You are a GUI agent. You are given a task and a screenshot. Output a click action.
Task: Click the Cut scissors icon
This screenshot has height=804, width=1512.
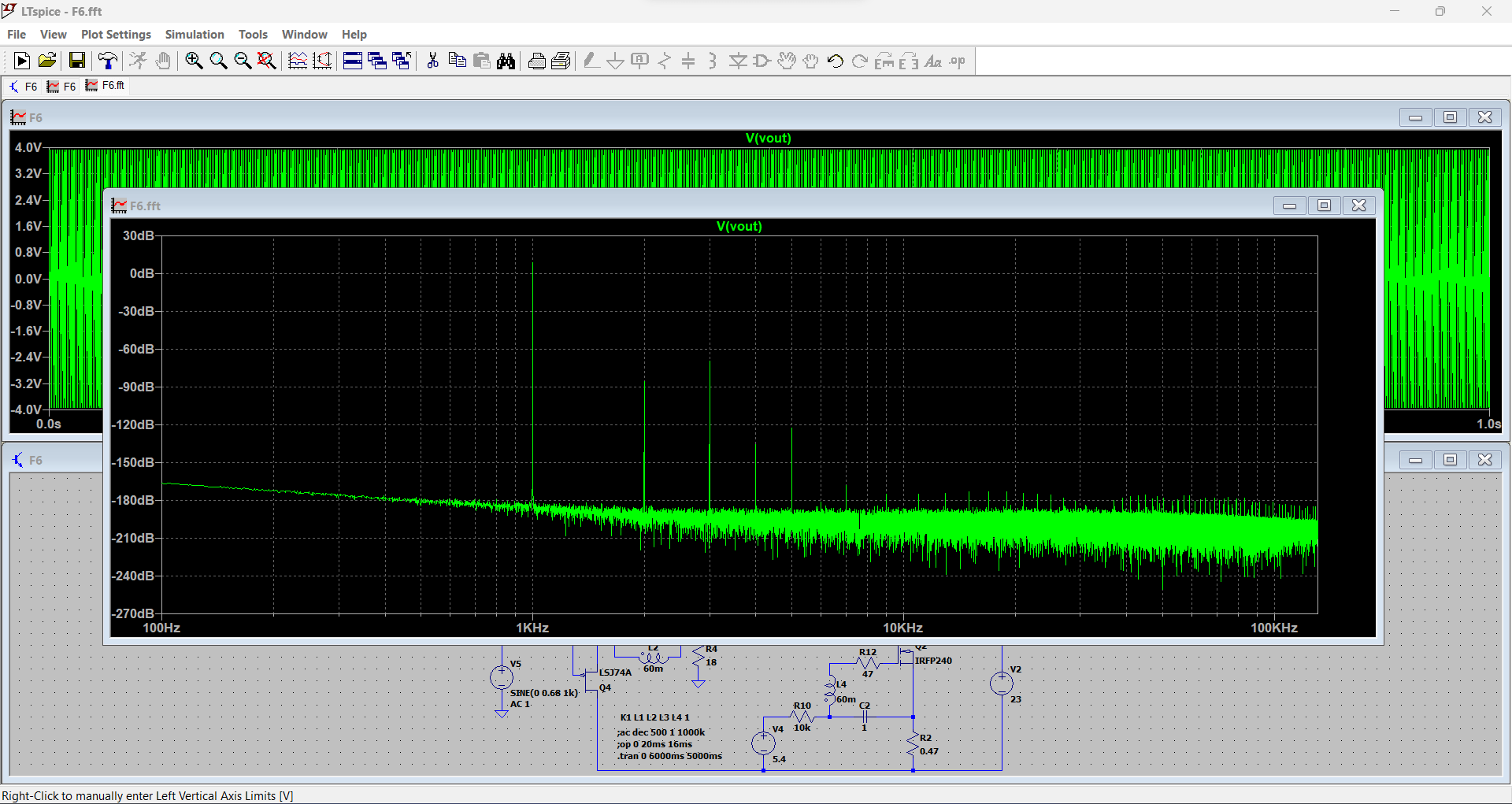coord(432,61)
